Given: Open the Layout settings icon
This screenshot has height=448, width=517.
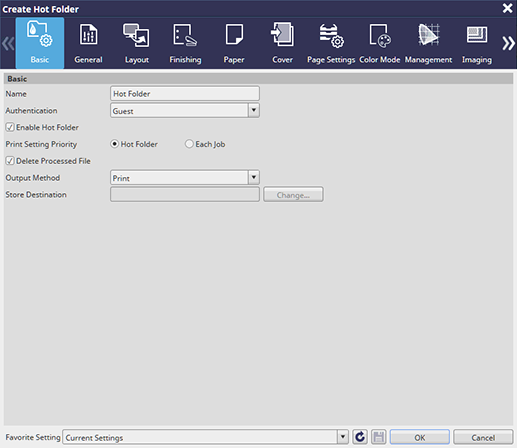Looking at the screenshot, I should point(136,35).
